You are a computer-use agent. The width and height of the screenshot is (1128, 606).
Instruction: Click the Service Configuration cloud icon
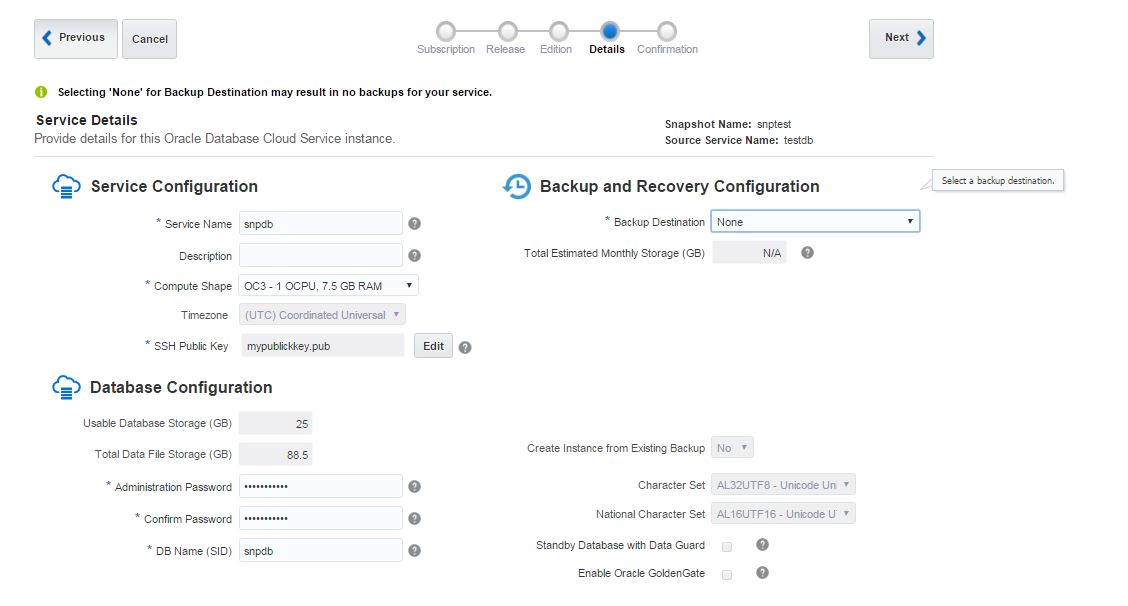tap(66, 186)
